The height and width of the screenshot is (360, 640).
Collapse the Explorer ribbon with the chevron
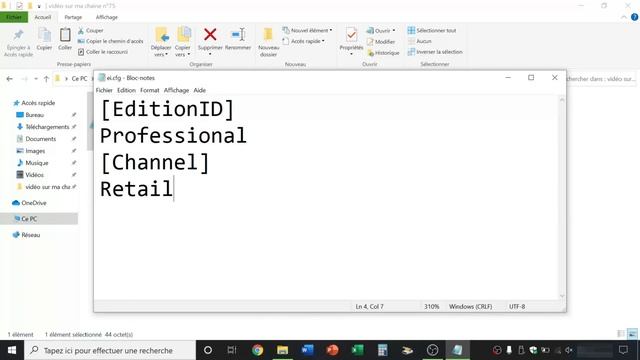[624, 17]
